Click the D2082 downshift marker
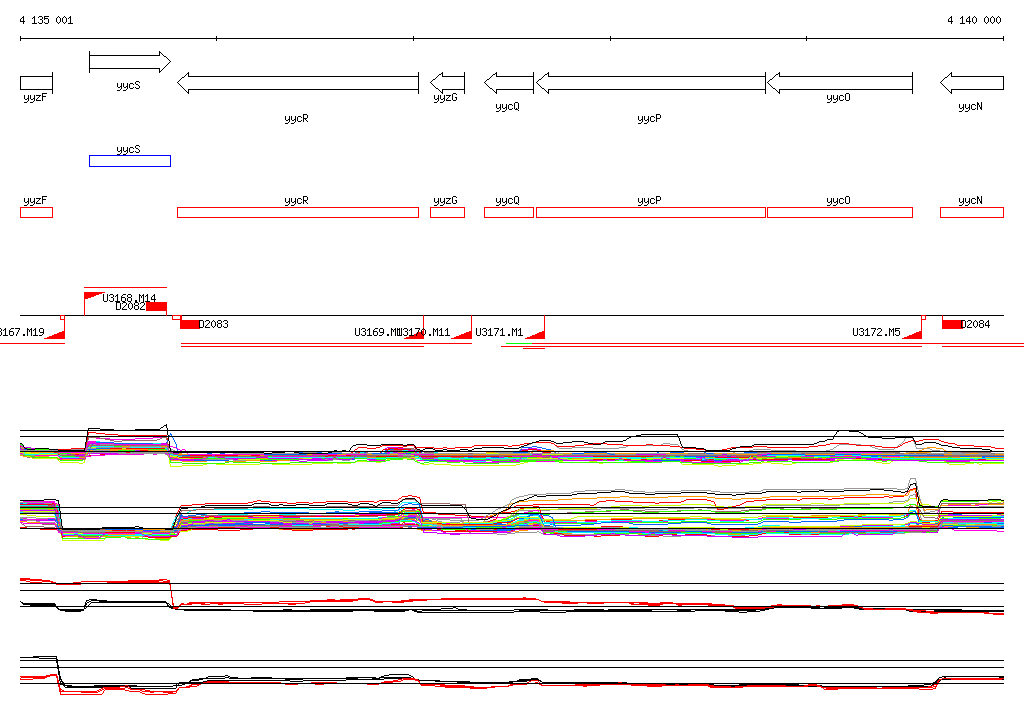Image resolution: width=1024 pixels, height=714 pixels. tap(156, 307)
